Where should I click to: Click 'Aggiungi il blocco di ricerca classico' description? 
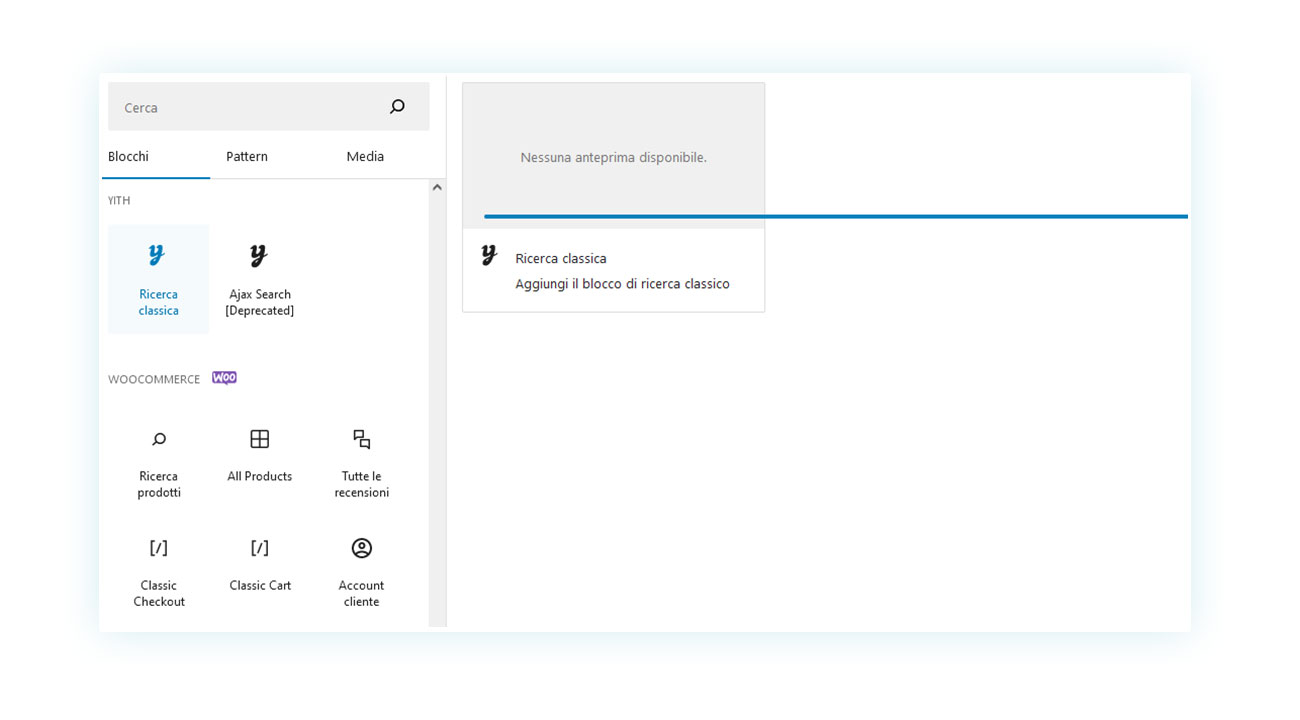(x=622, y=284)
